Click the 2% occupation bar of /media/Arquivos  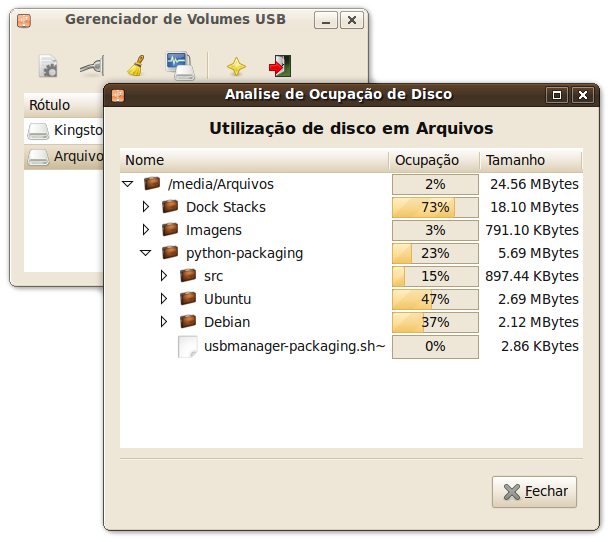point(435,184)
